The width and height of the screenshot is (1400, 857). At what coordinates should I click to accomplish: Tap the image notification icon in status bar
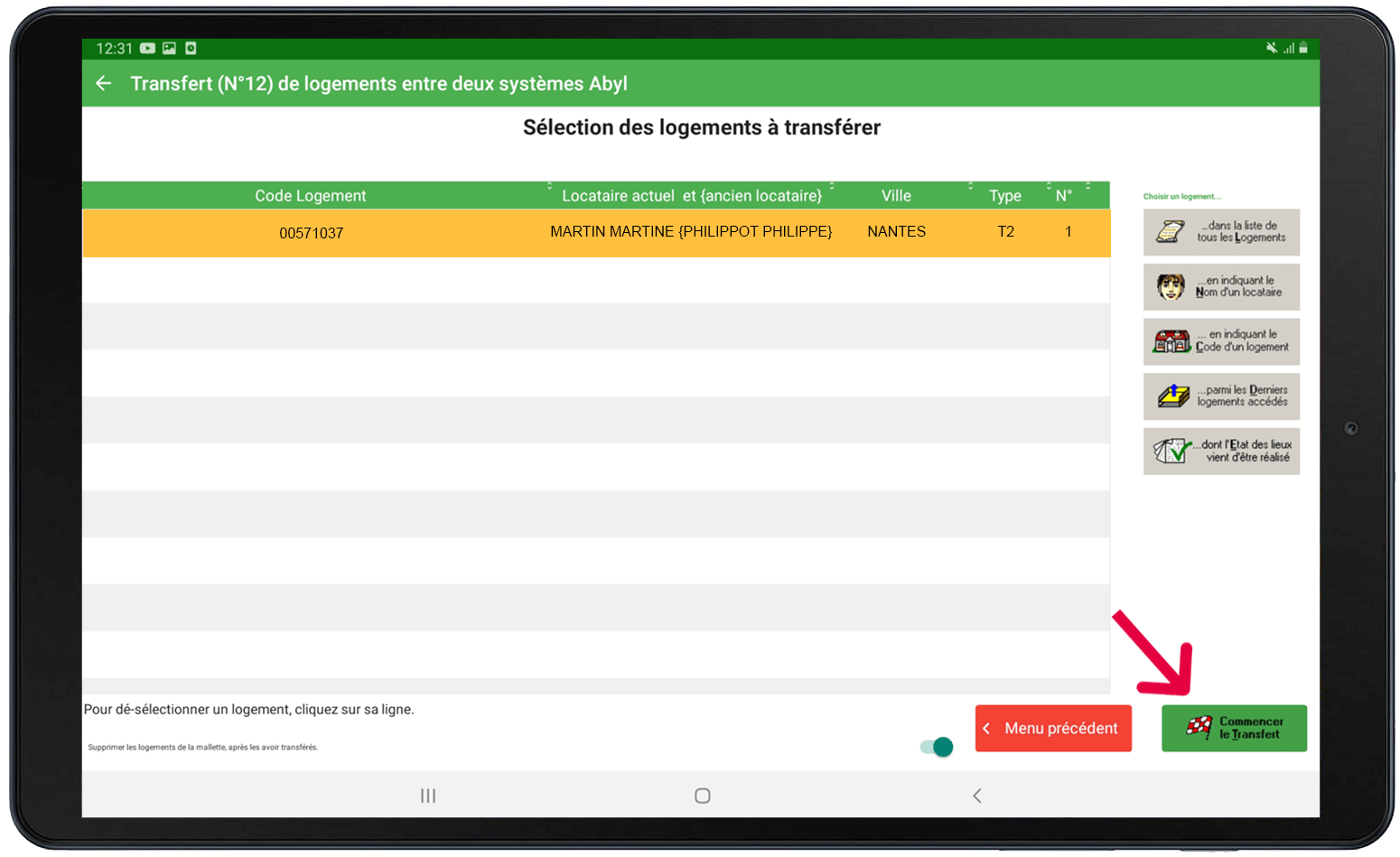tap(169, 49)
